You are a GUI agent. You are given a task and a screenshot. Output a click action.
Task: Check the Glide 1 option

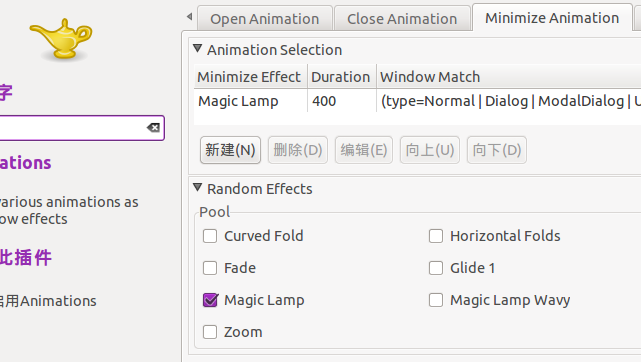[436, 268]
